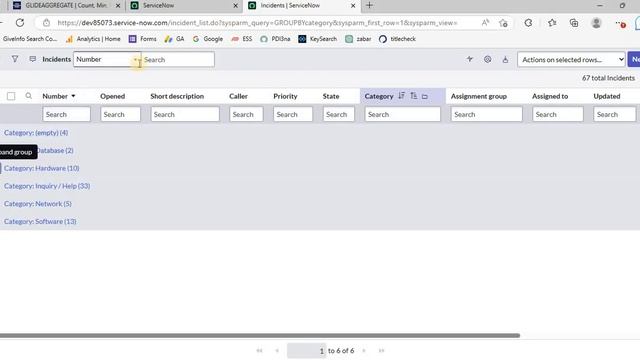The width and height of the screenshot is (640, 360).
Task: Open the browser profile avatar
Action: (x=596, y=23)
